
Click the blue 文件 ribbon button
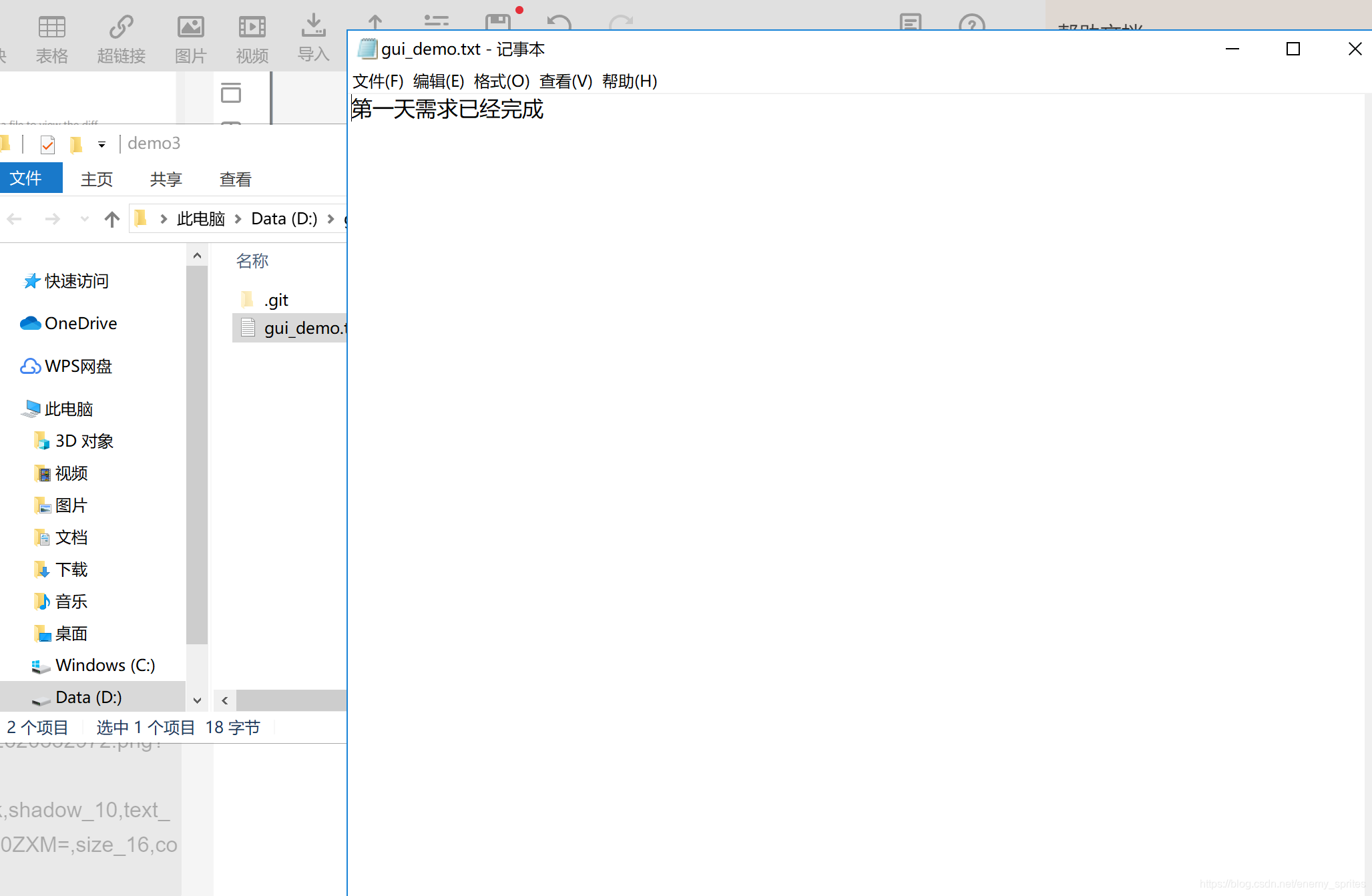(x=27, y=178)
